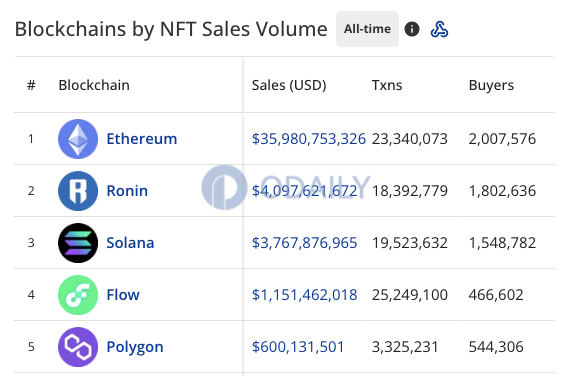
Task: Open the Ronin blockchain link
Action: click(127, 191)
